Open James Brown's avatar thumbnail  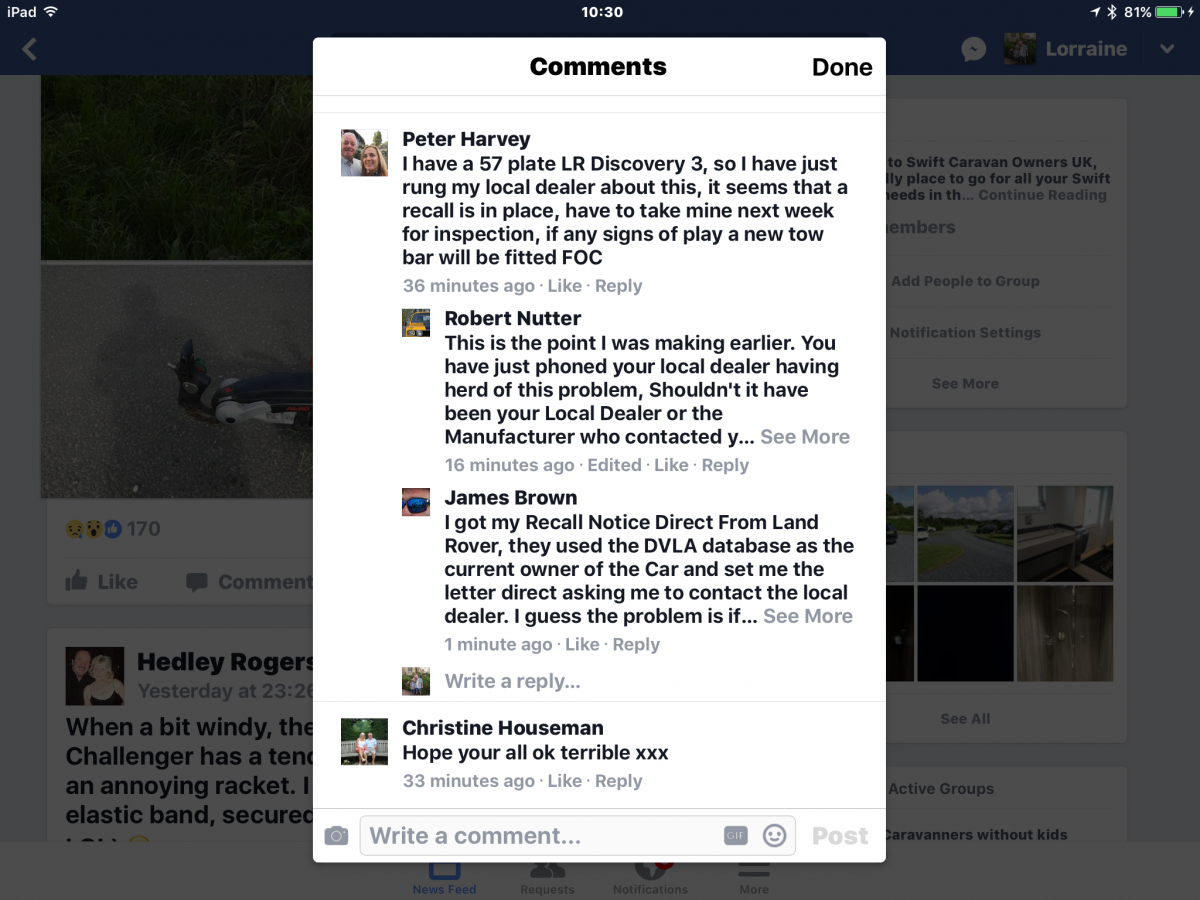(416, 502)
